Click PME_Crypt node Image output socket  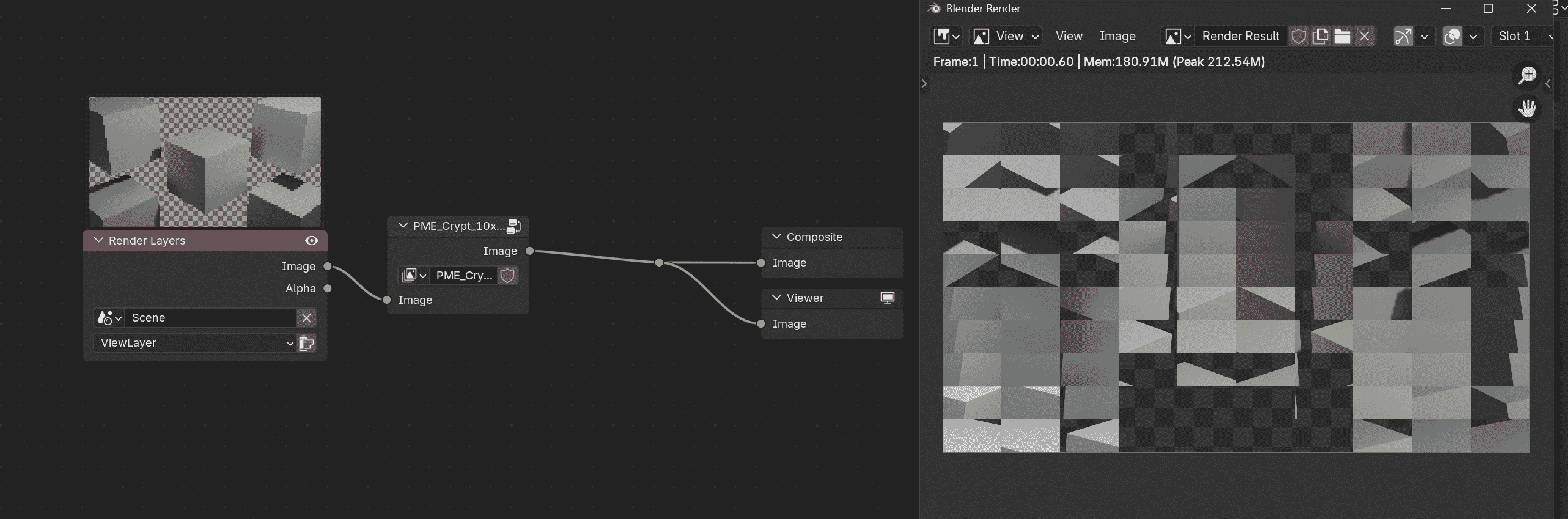click(x=530, y=251)
